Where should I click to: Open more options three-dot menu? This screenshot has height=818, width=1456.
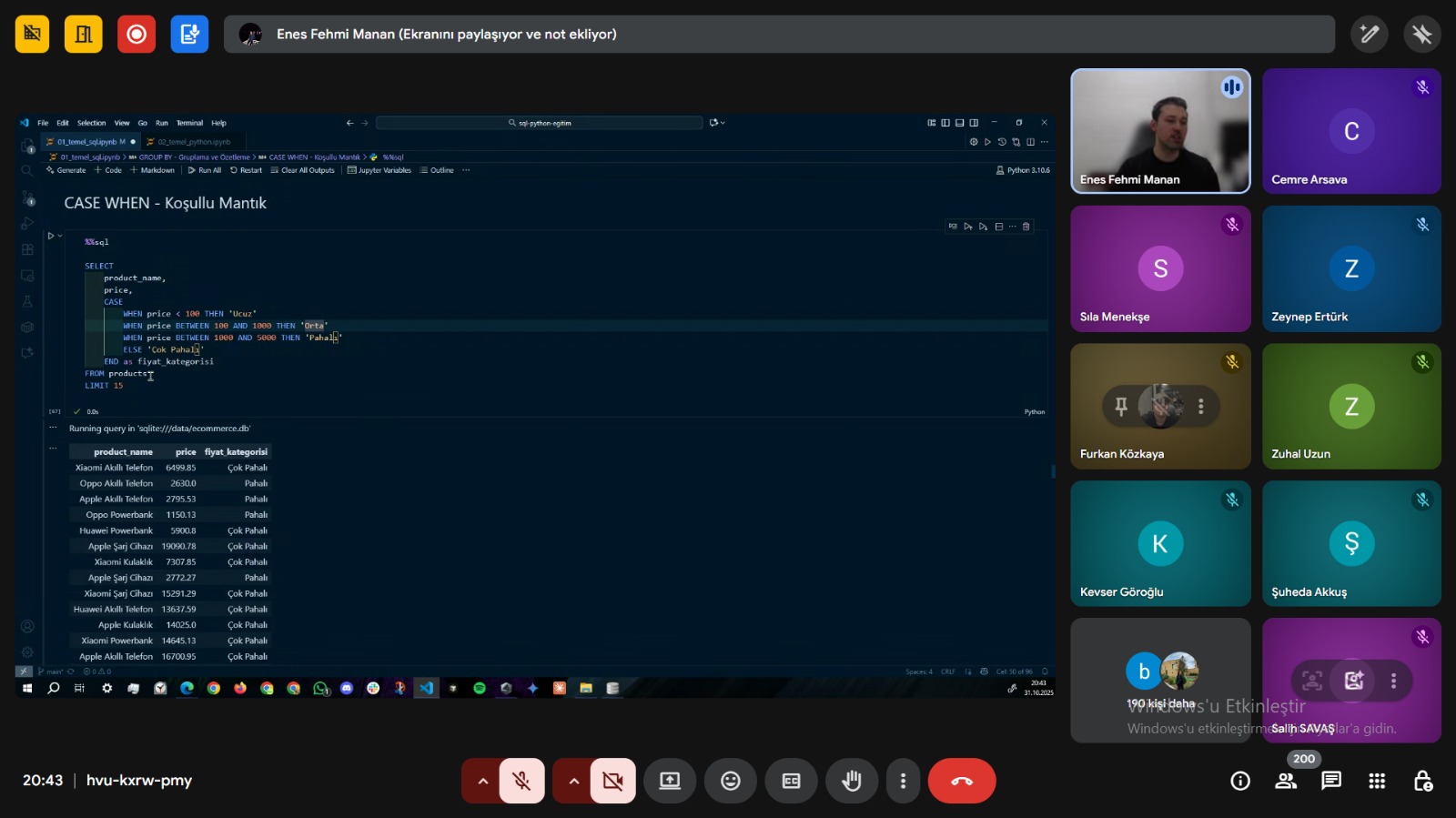coord(903,781)
